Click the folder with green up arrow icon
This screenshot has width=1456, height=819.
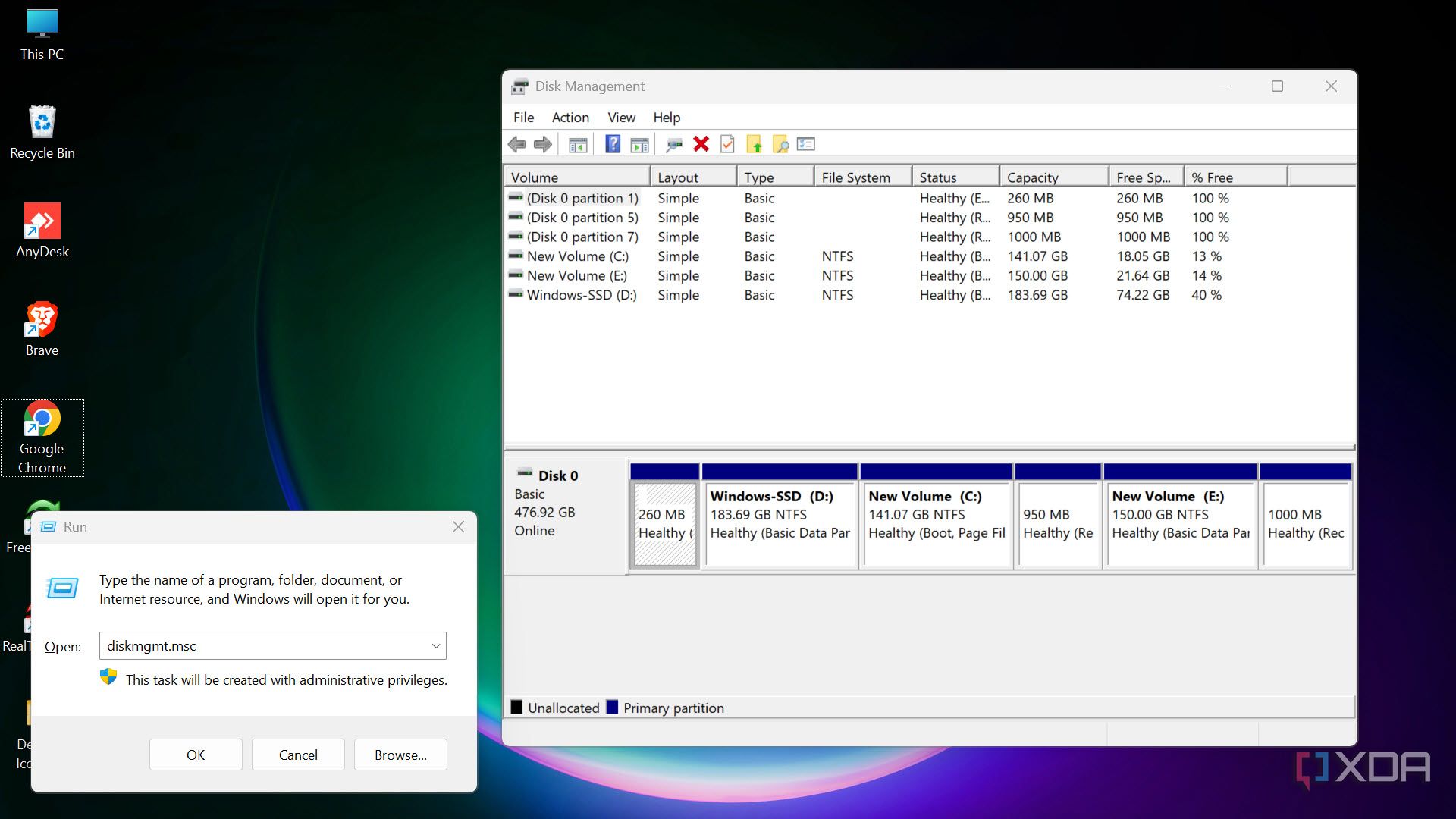(x=754, y=144)
